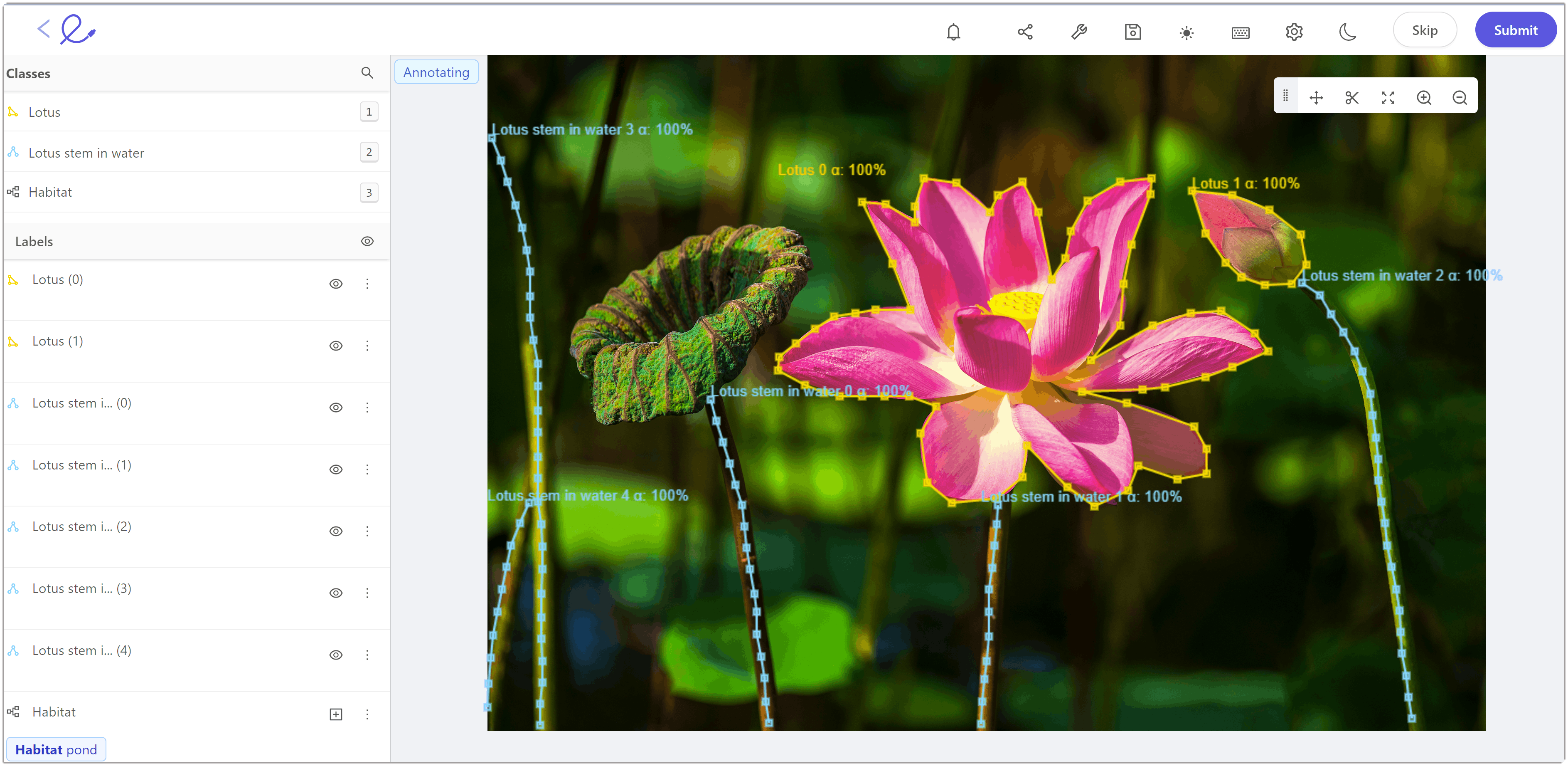
Task: Switch to dark mode
Action: (1348, 32)
